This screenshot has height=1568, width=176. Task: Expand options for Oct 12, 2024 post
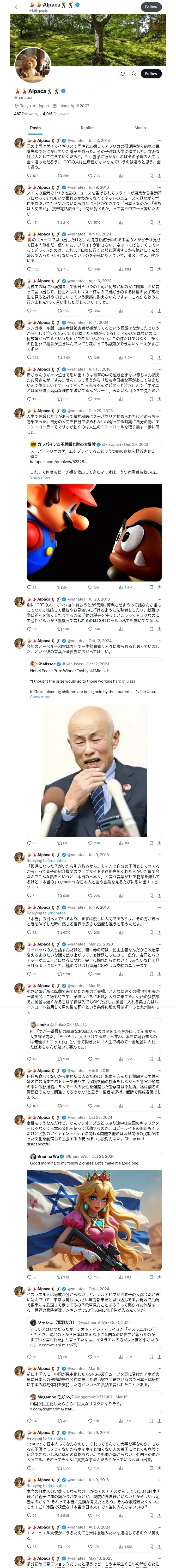tap(160, 641)
